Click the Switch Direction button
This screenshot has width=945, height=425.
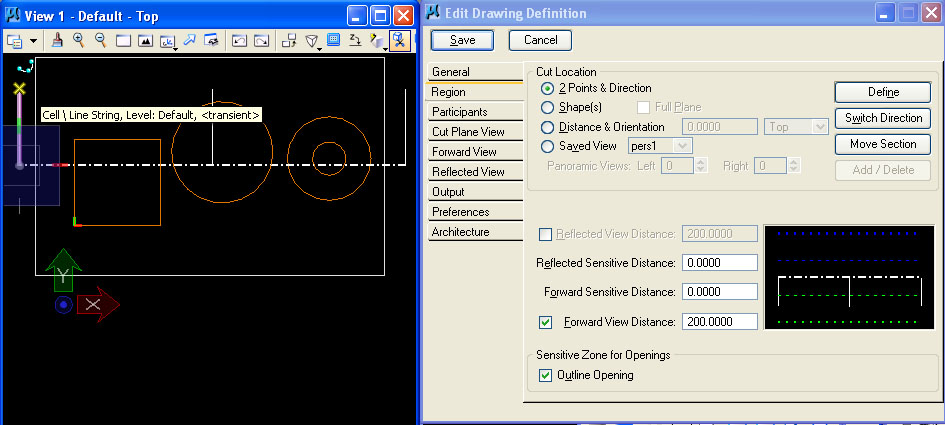coord(883,118)
